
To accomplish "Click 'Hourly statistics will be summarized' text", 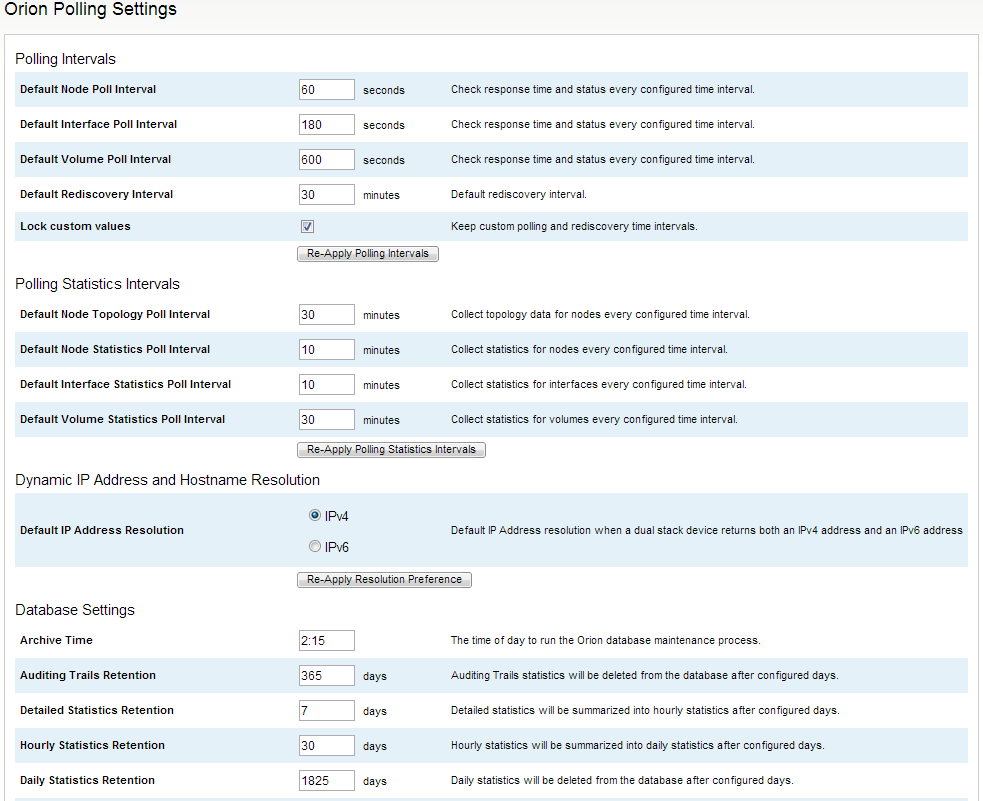I will pyautogui.click(x=638, y=745).
